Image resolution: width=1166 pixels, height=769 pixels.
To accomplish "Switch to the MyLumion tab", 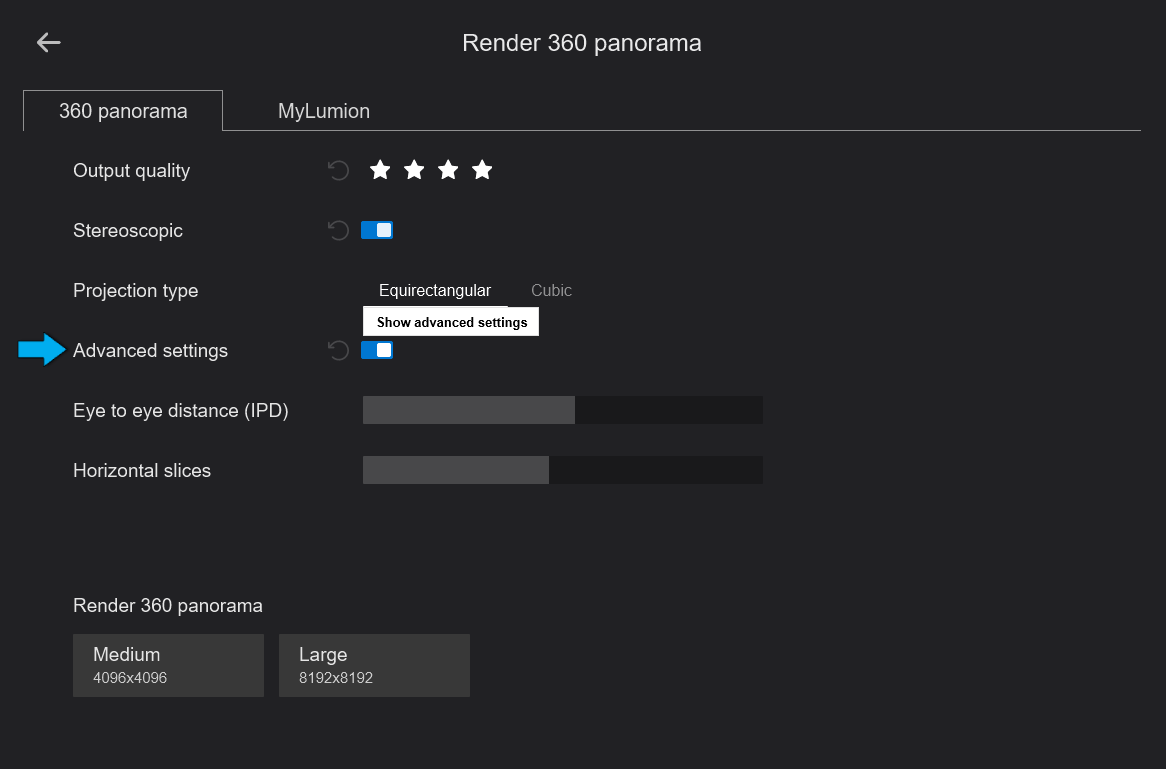I will 324,111.
